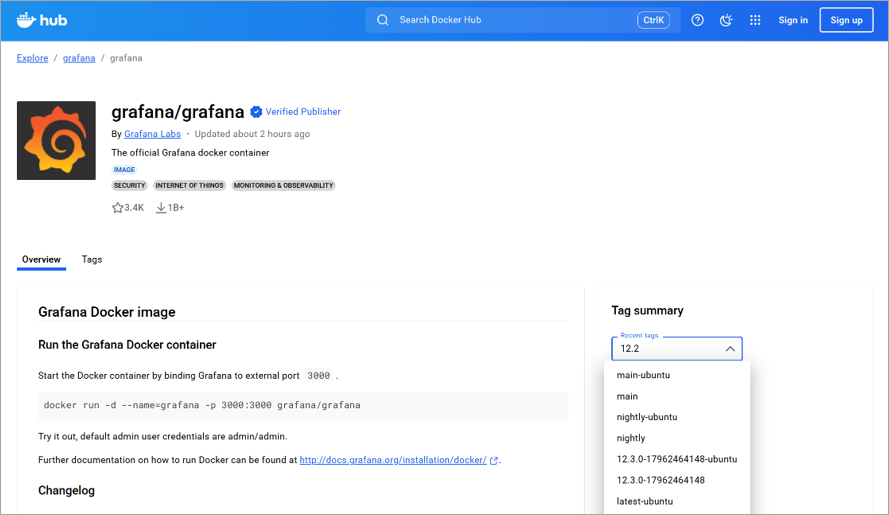Image resolution: width=889 pixels, height=515 pixels.
Task: Toggle dark mode theme icon
Action: pos(727,20)
